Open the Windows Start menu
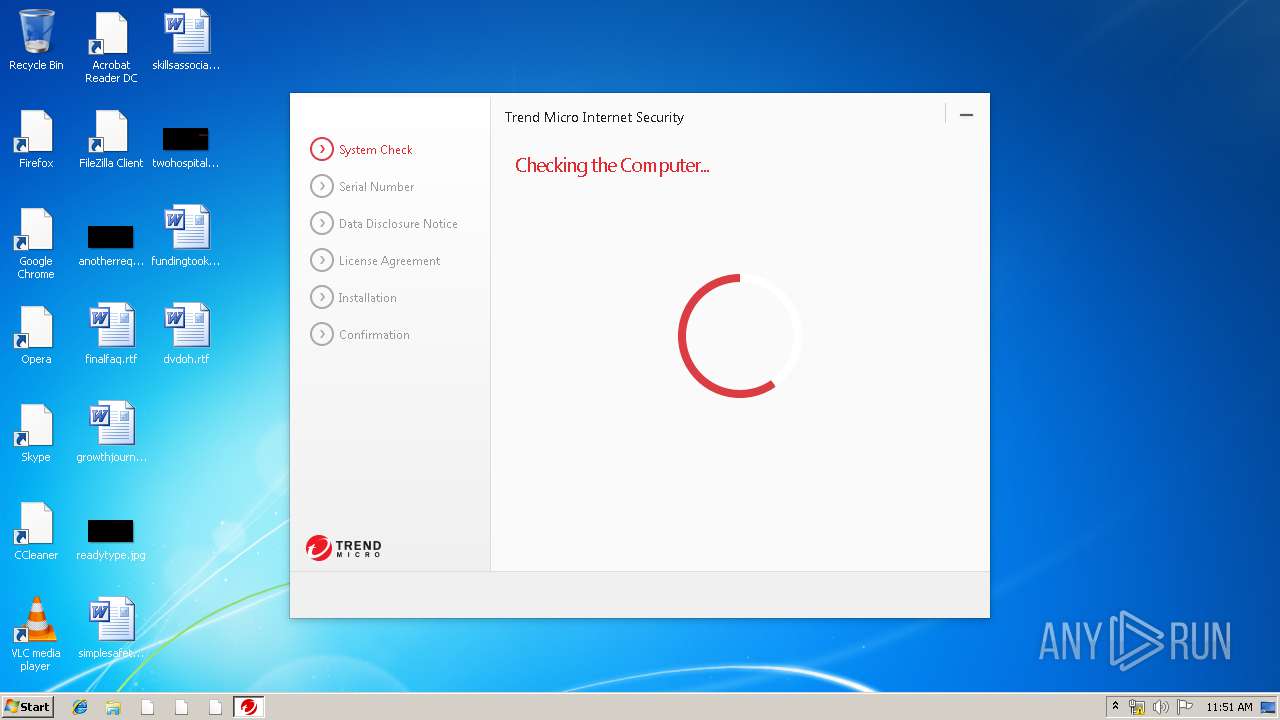The width and height of the screenshot is (1280, 720). point(27,706)
